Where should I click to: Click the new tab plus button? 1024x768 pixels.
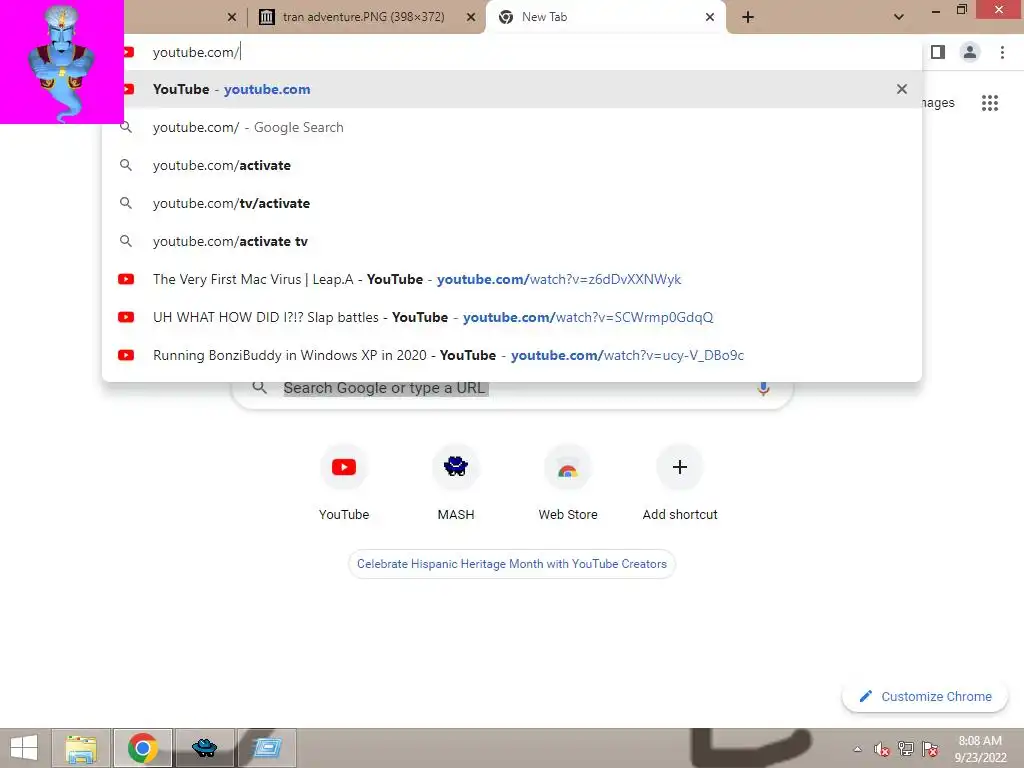748,17
